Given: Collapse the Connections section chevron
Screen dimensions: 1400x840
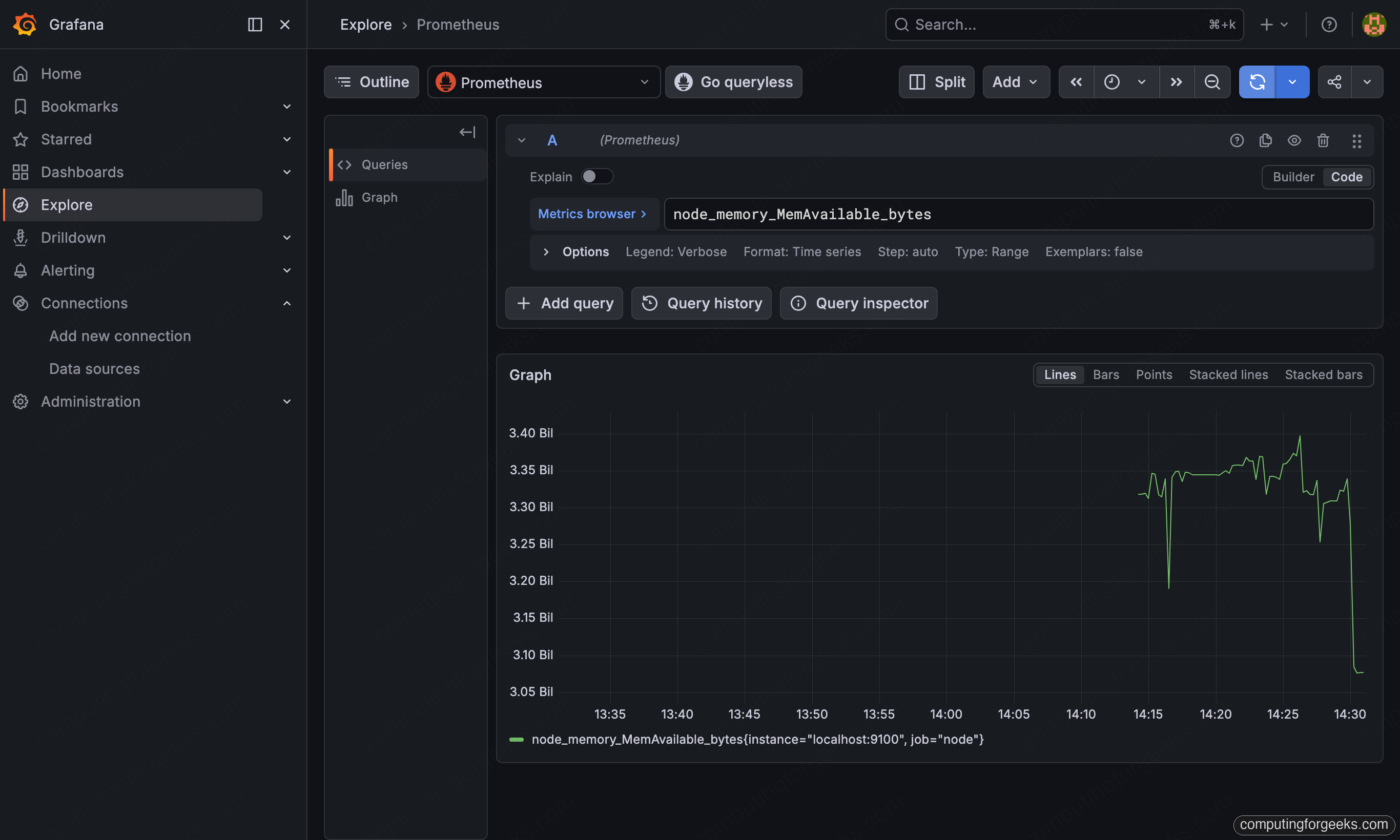Looking at the screenshot, I should [286, 303].
